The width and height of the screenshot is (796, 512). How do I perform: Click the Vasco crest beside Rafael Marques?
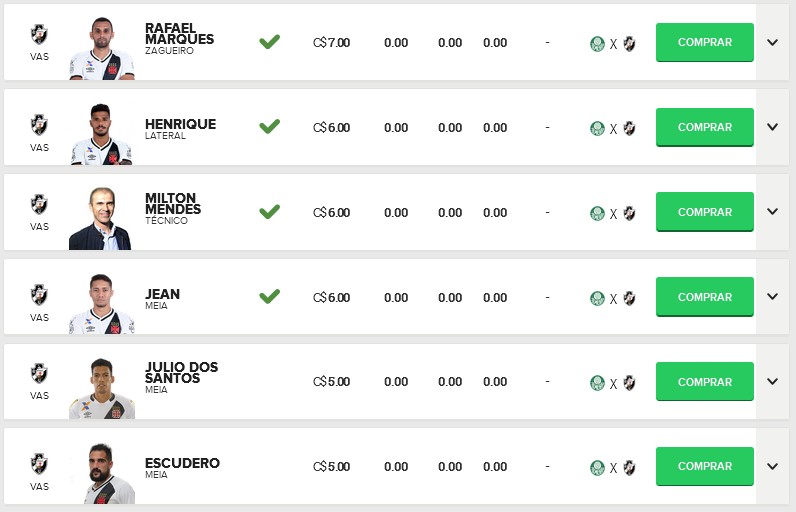tap(39, 34)
